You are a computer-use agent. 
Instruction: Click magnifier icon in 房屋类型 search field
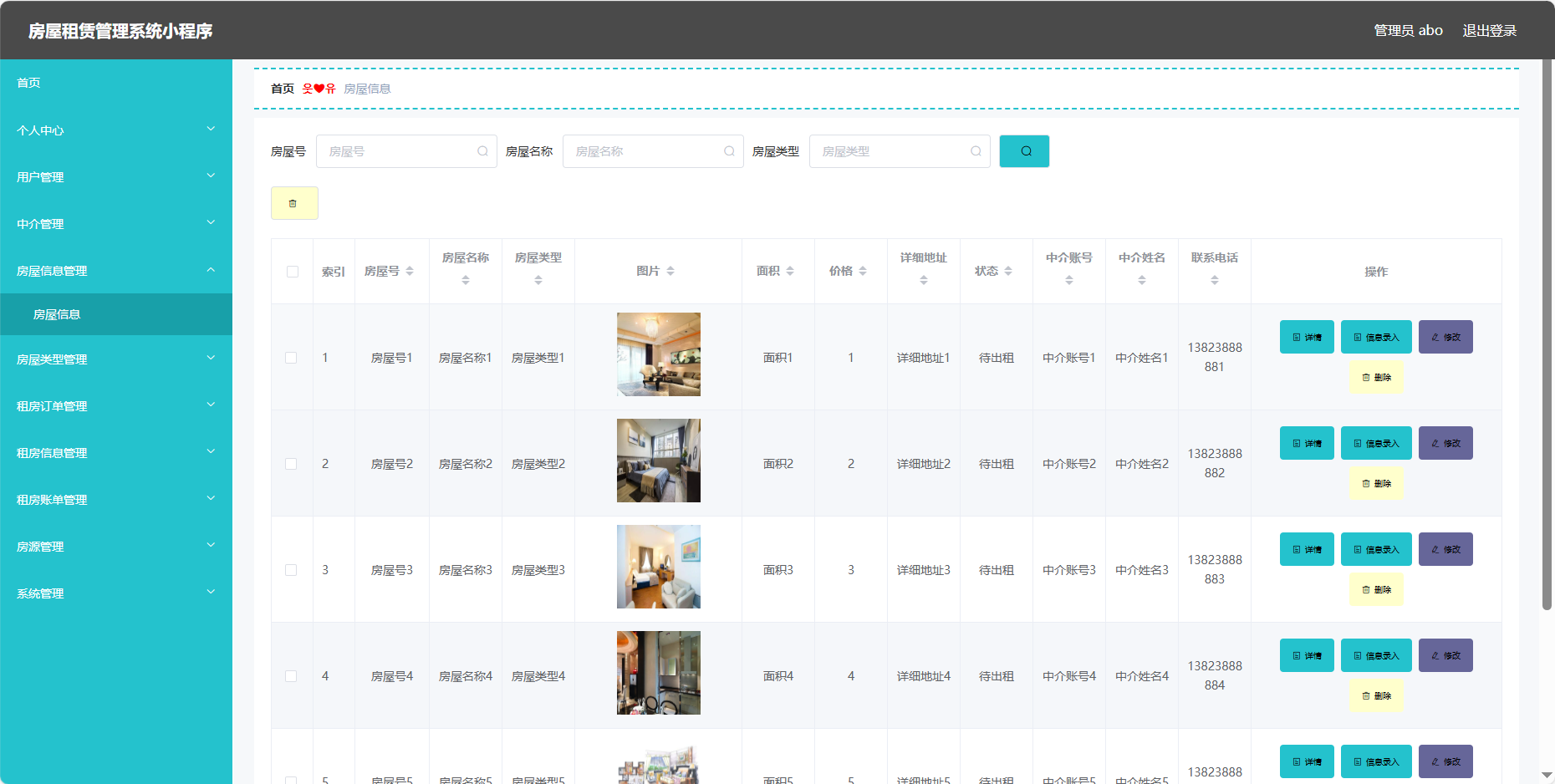coord(976,151)
